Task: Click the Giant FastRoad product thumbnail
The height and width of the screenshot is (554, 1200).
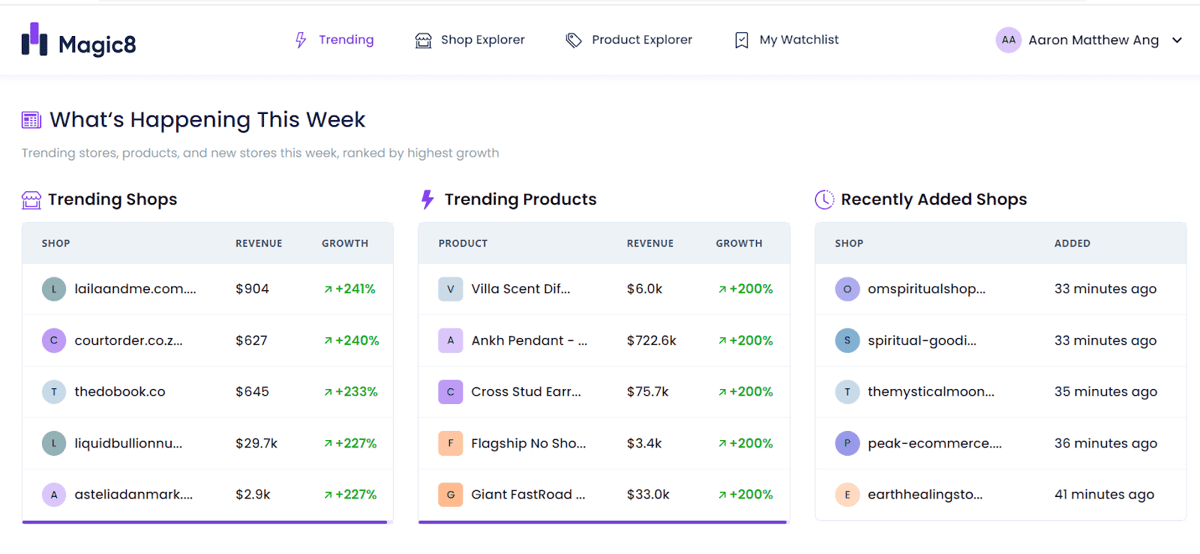Action: [x=451, y=494]
